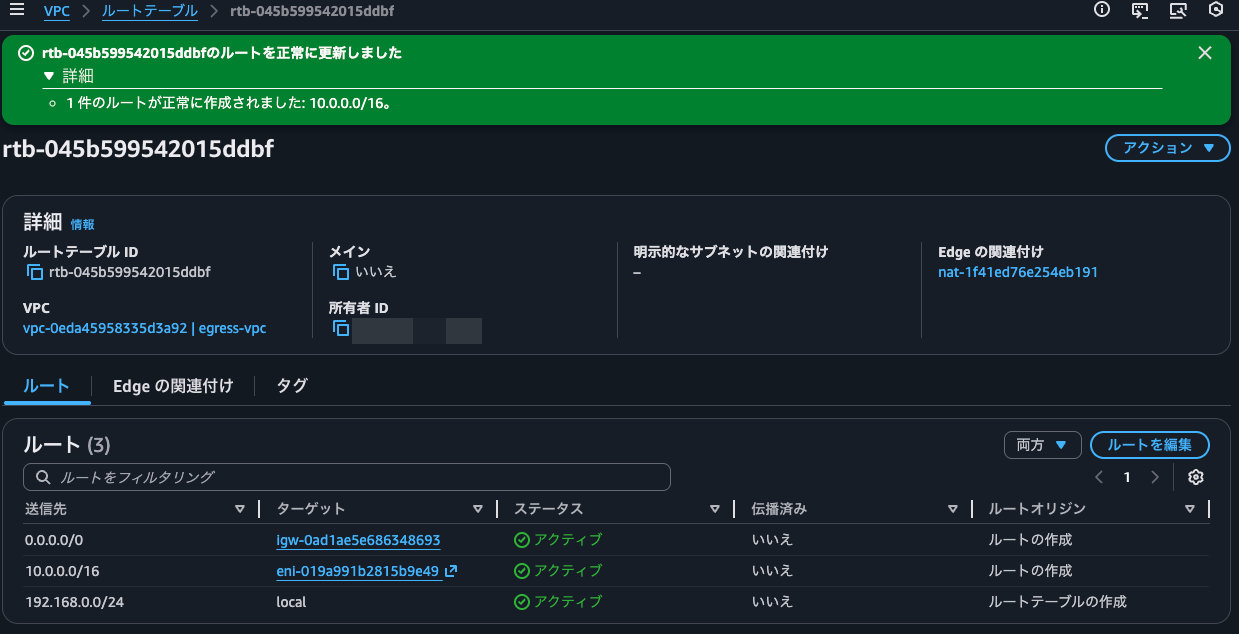Open table preferences gear in routes panel

(x=1196, y=477)
